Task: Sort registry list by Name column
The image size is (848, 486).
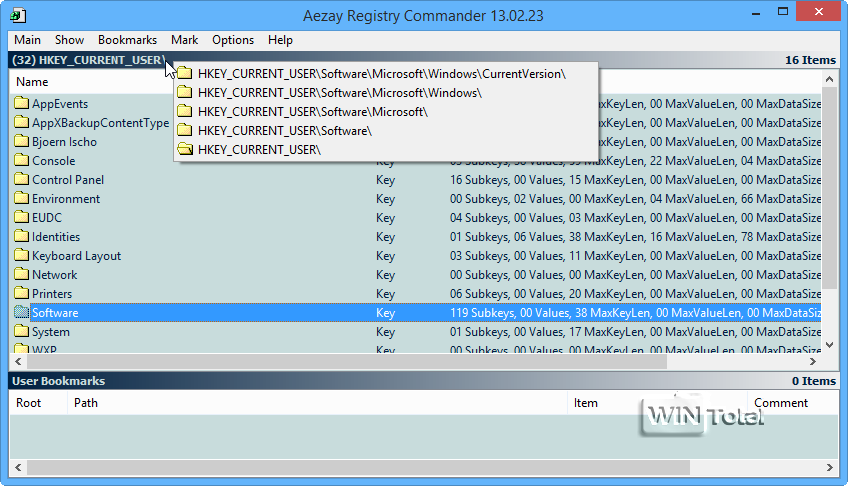Action: 32,82
